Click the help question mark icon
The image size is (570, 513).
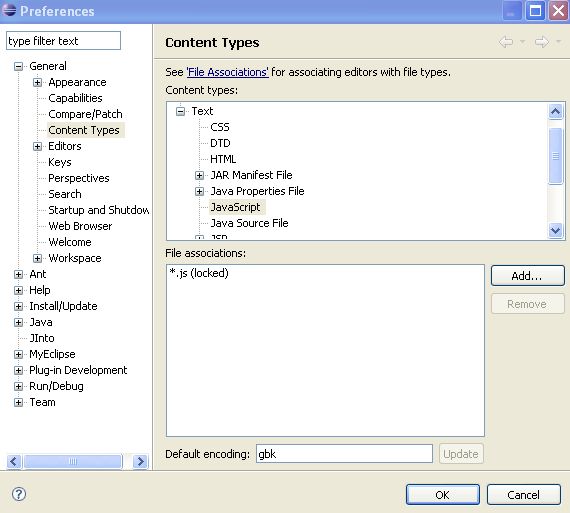(x=19, y=494)
